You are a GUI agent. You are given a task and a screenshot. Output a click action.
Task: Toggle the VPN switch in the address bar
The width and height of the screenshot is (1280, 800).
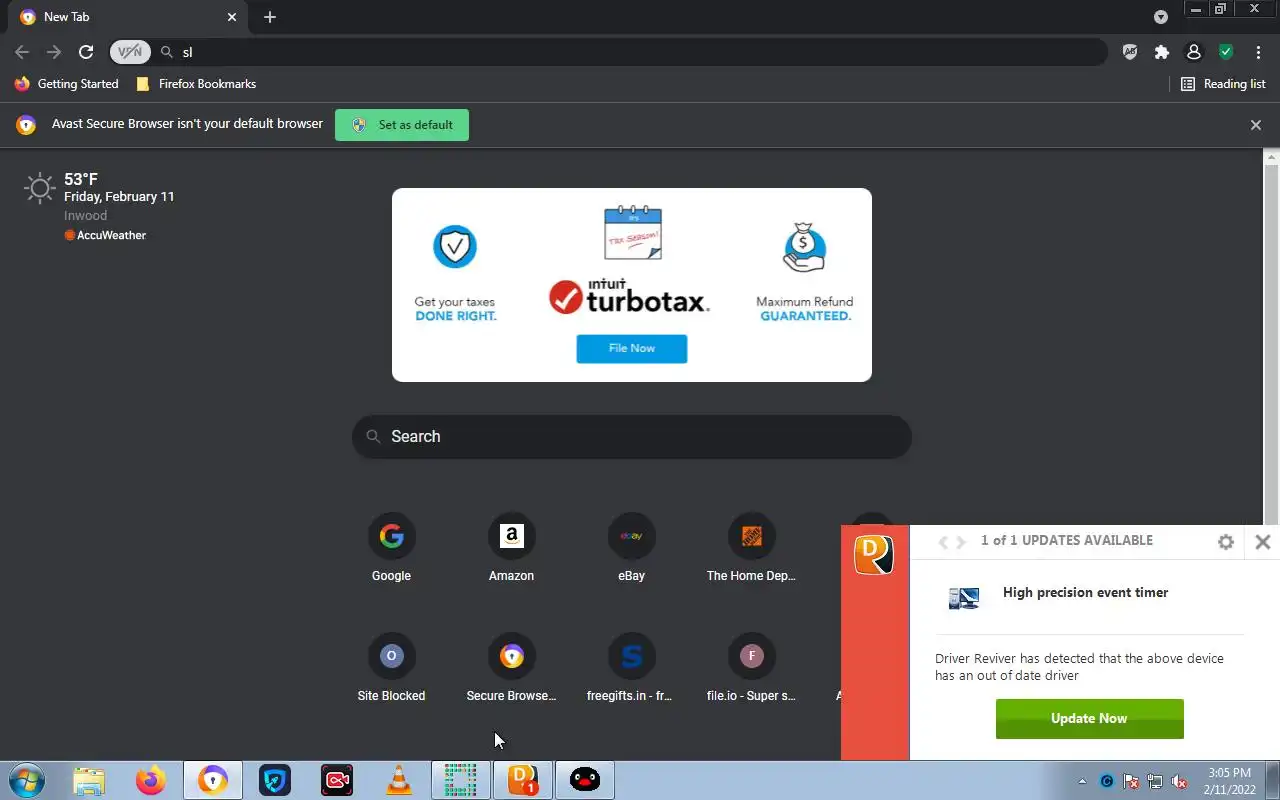pos(130,52)
